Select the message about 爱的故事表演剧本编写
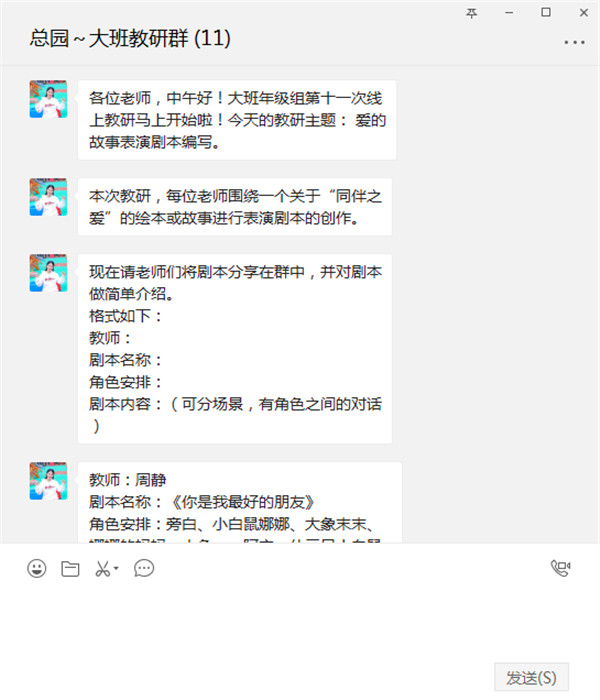 (x=237, y=120)
